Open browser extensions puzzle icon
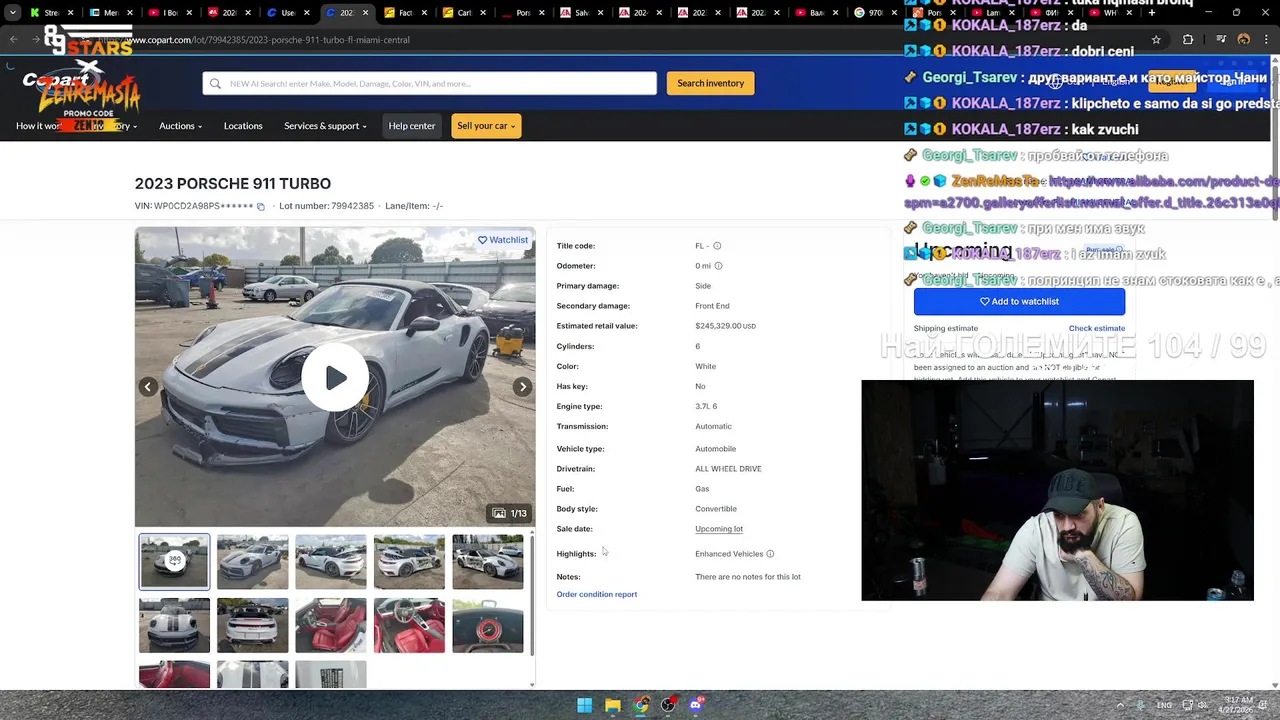Viewport: 1280px width, 720px height. (1188, 40)
